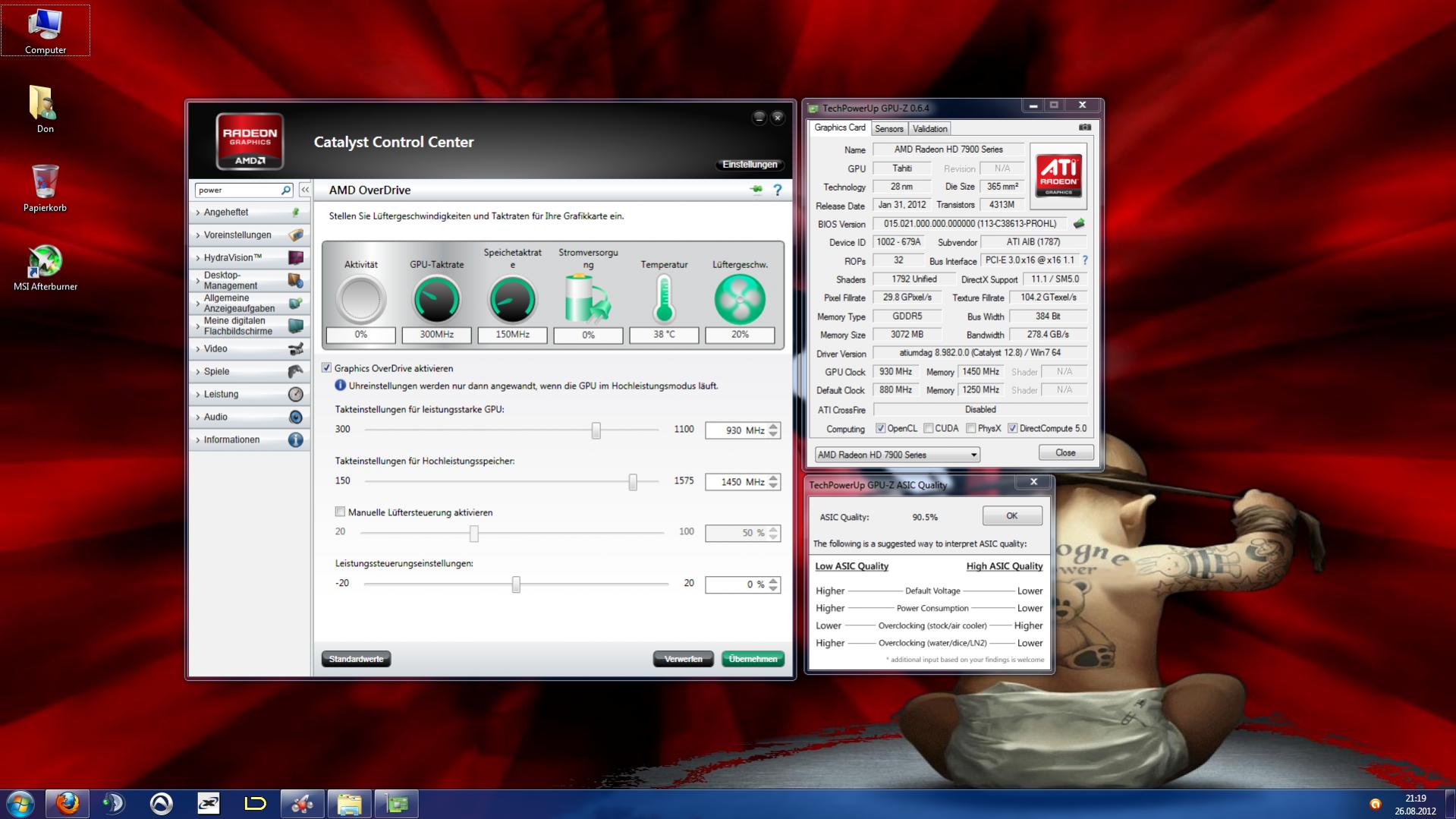Click the GPU-Taktrate gauge icon
The image size is (1456, 819).
(436, 298)
